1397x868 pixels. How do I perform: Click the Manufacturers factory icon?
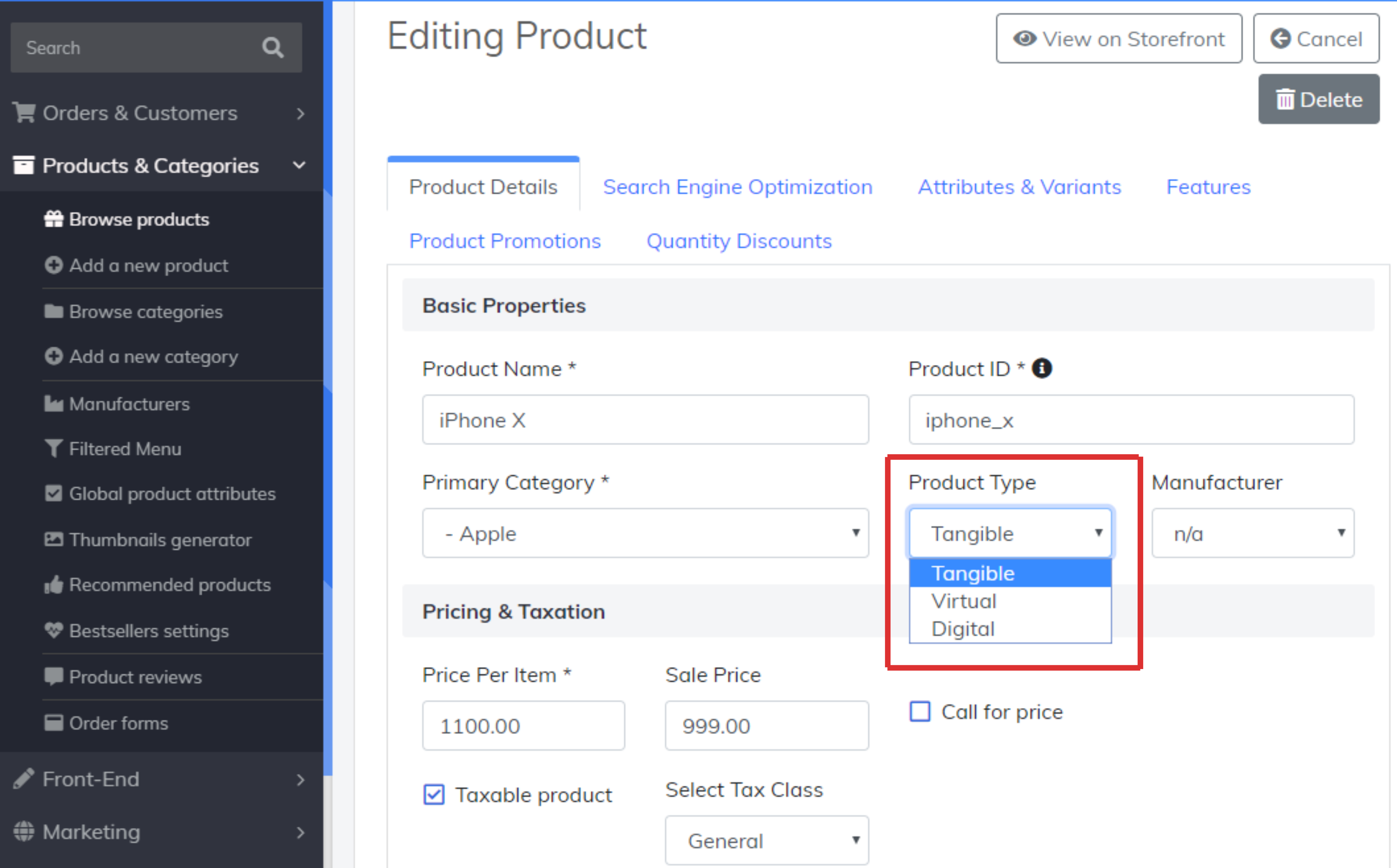click(53, 403)
